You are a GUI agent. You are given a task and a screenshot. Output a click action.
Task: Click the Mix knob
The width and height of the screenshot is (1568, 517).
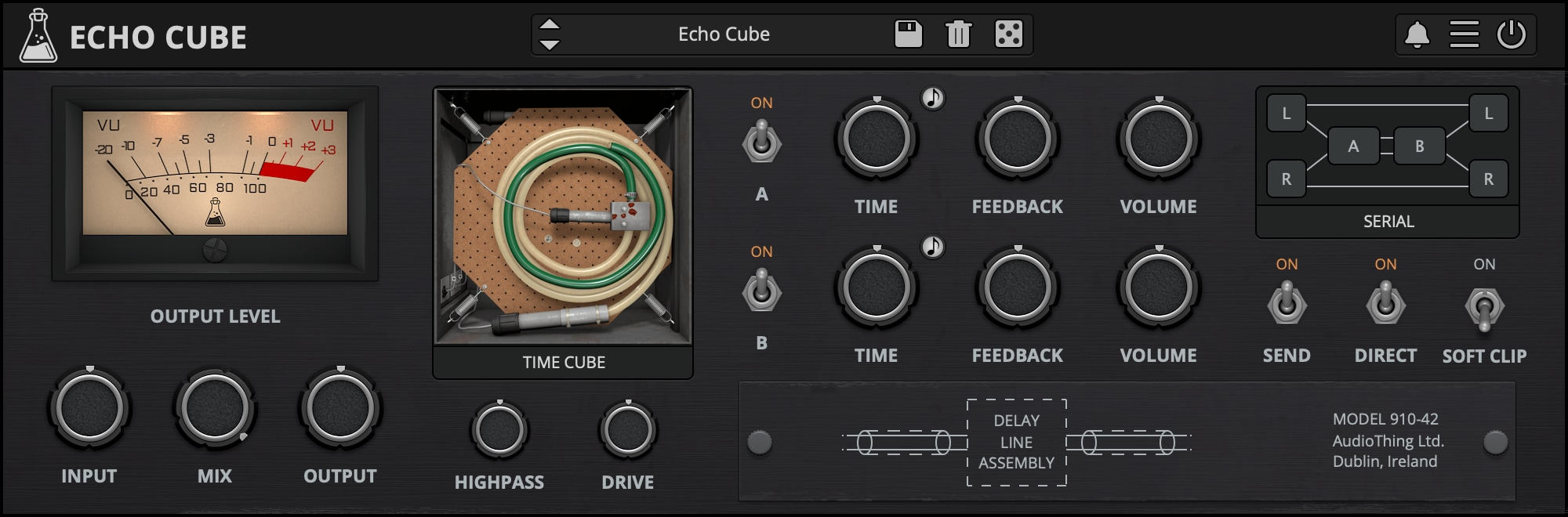pyautogui.click(x=214, y=408)
